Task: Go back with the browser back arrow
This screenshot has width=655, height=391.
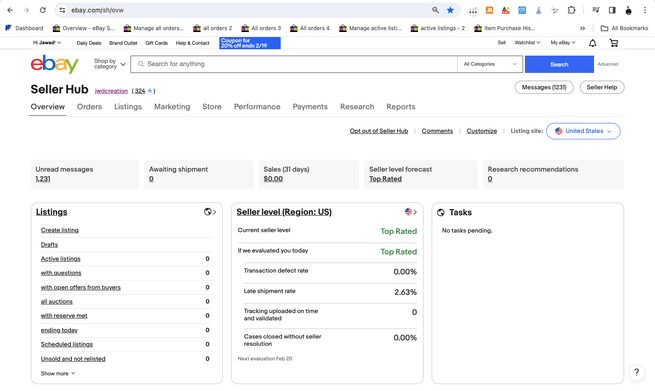Action: coord(10,10)
